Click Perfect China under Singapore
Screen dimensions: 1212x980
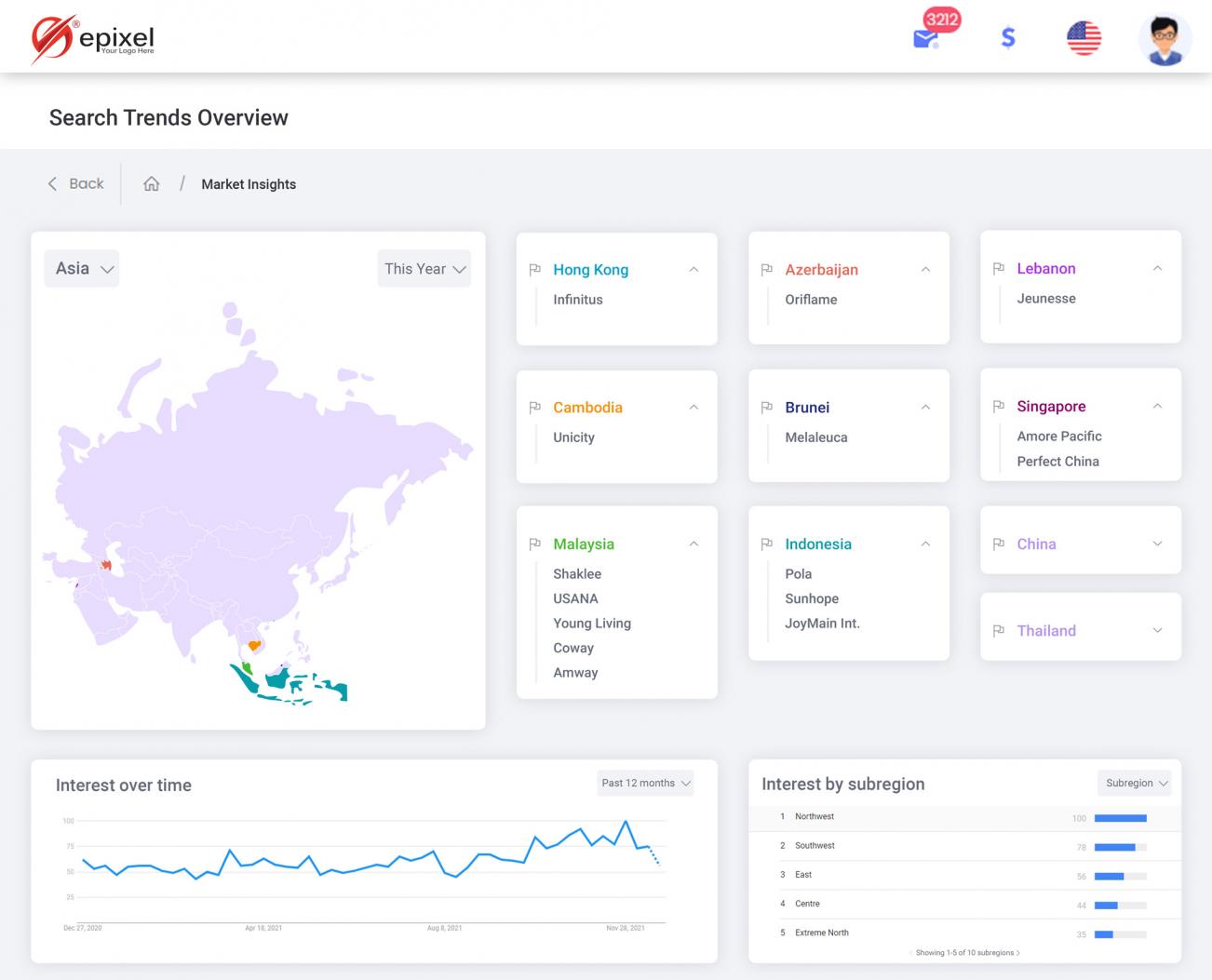pyautogui.click(x=1058, y=462)
